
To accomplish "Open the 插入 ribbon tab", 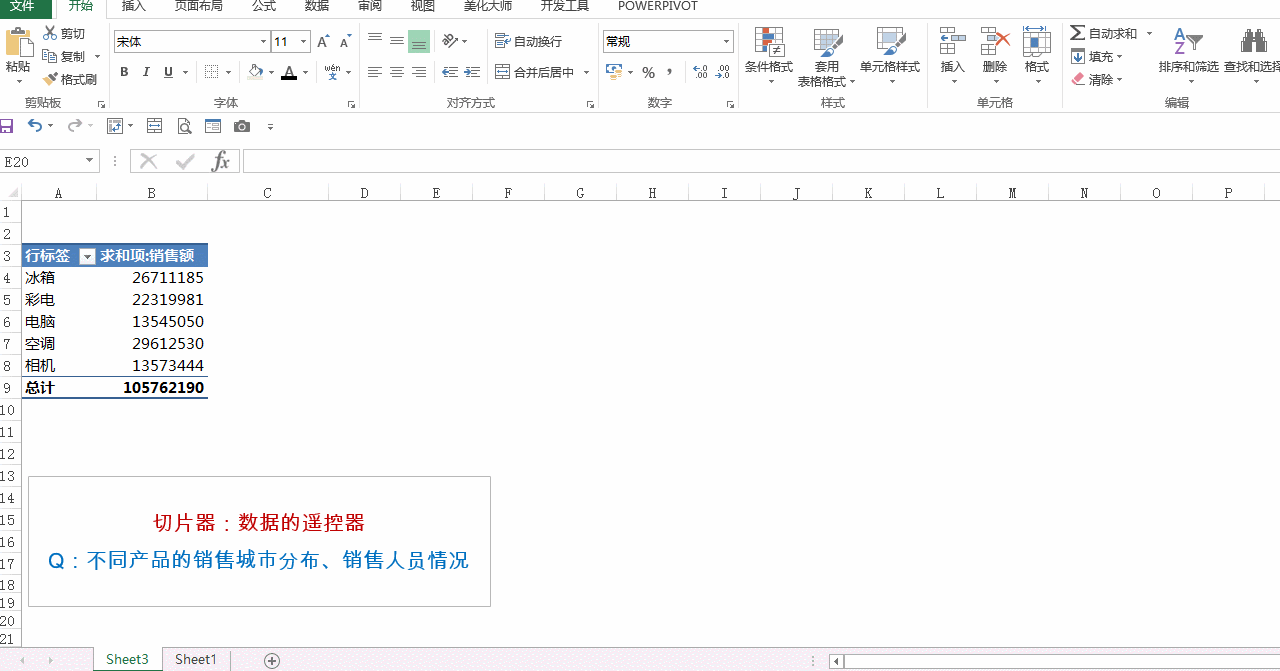I will 133,6.
